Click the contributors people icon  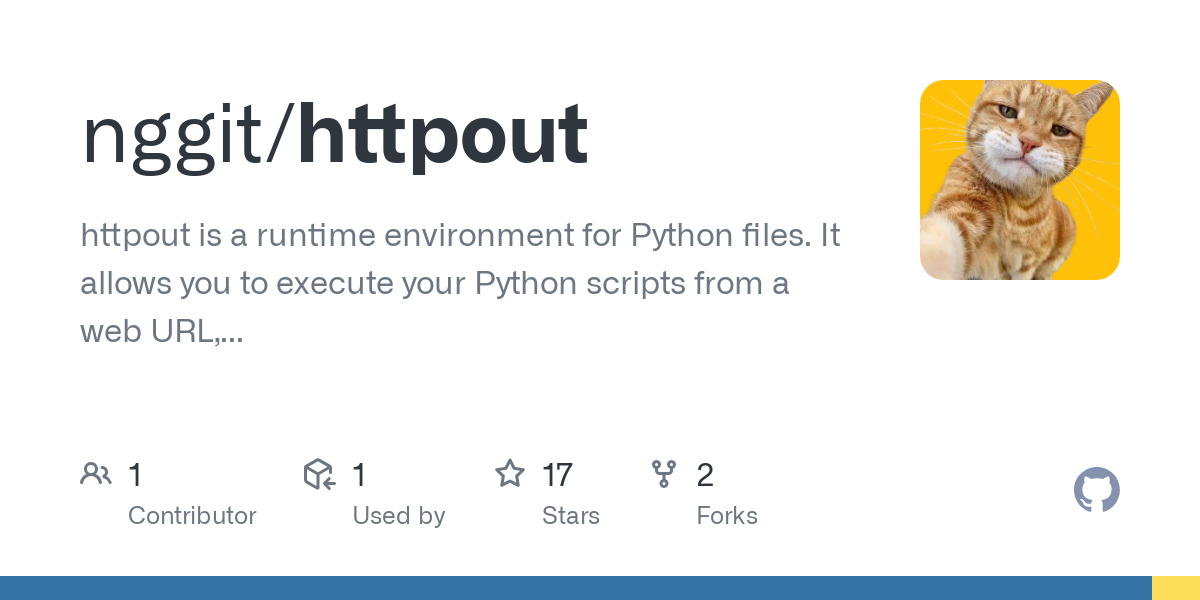click(96, 473)
